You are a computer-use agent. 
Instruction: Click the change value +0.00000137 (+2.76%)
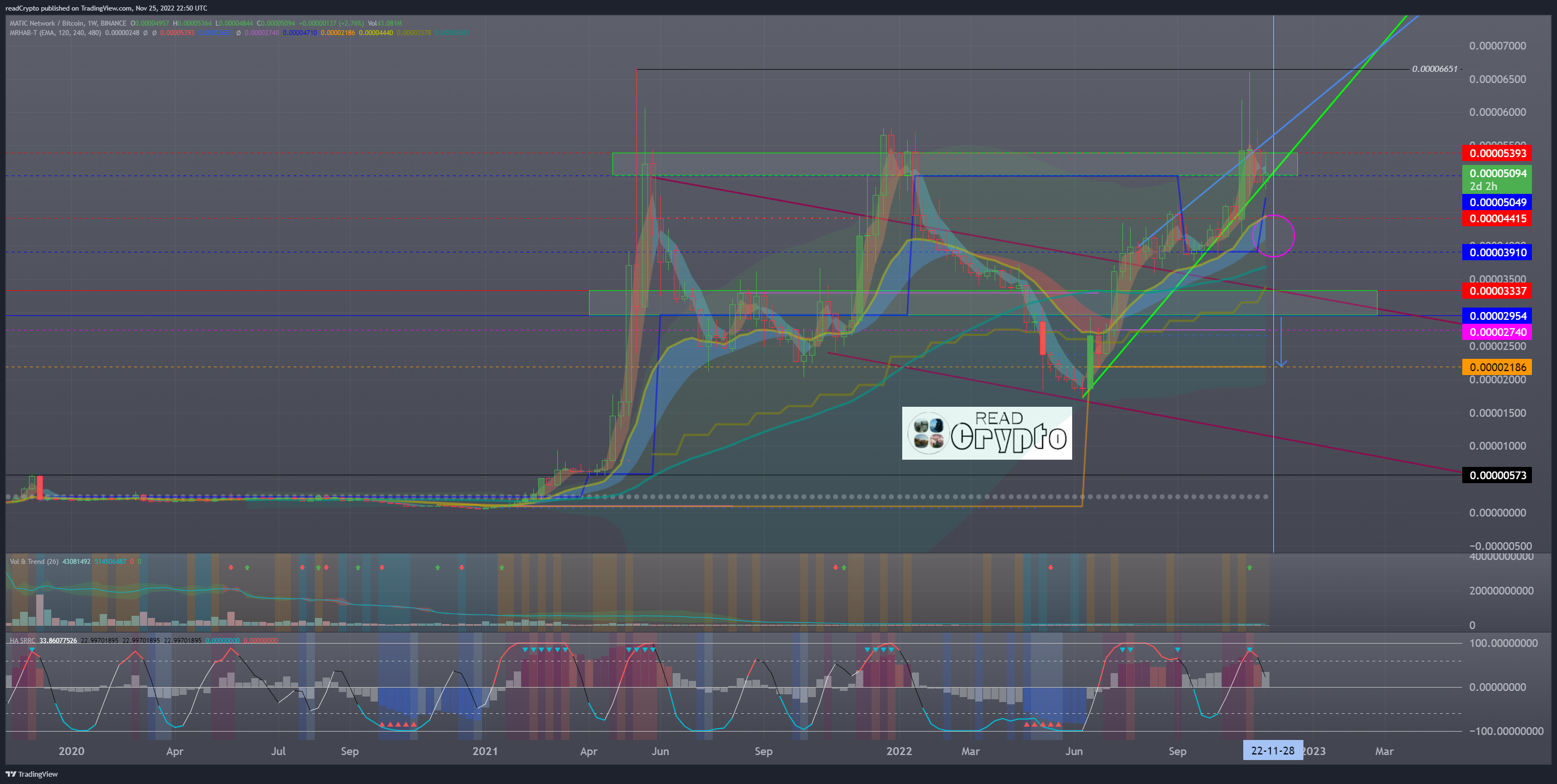tap(331, 23)
